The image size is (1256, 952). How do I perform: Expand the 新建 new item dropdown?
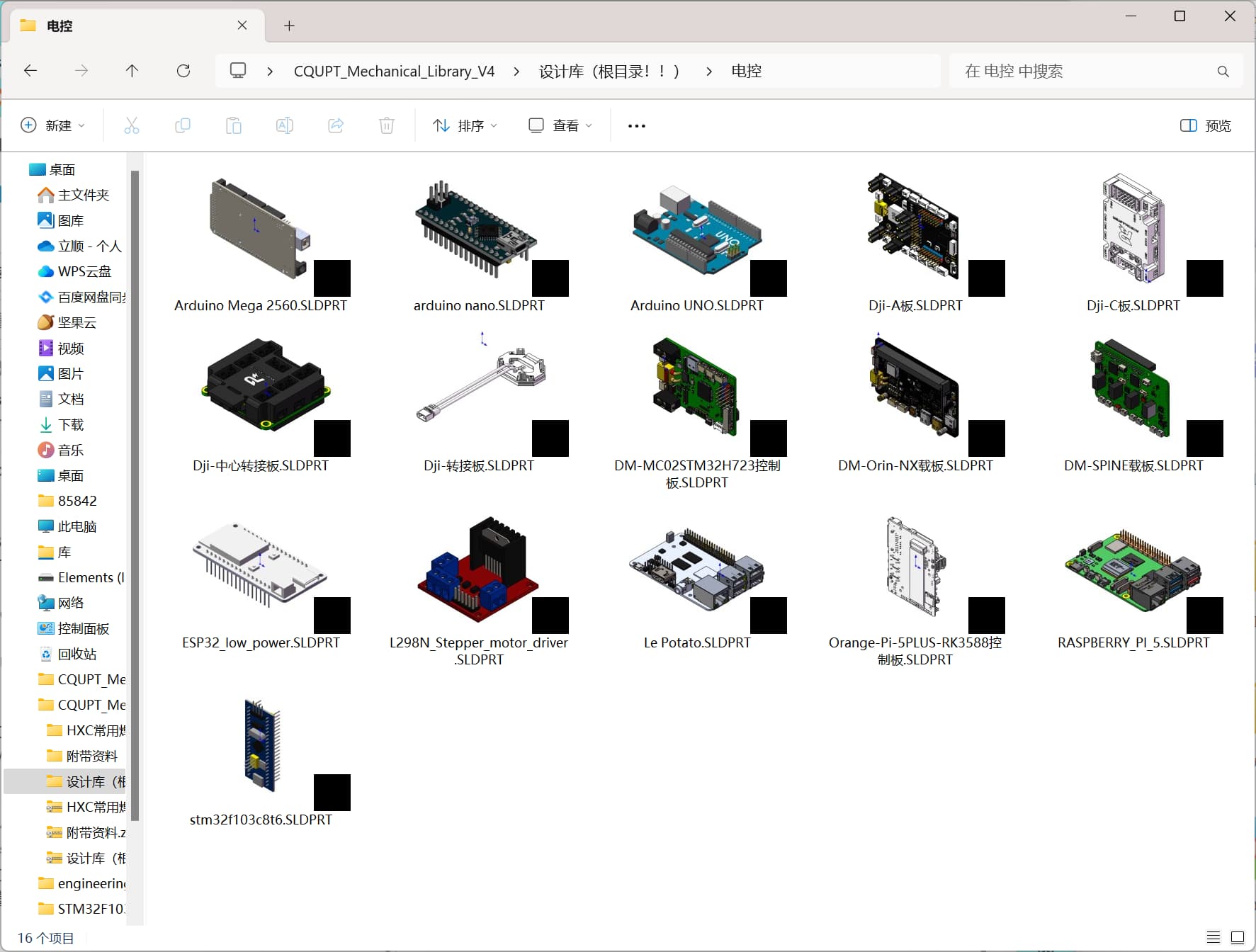53,125
